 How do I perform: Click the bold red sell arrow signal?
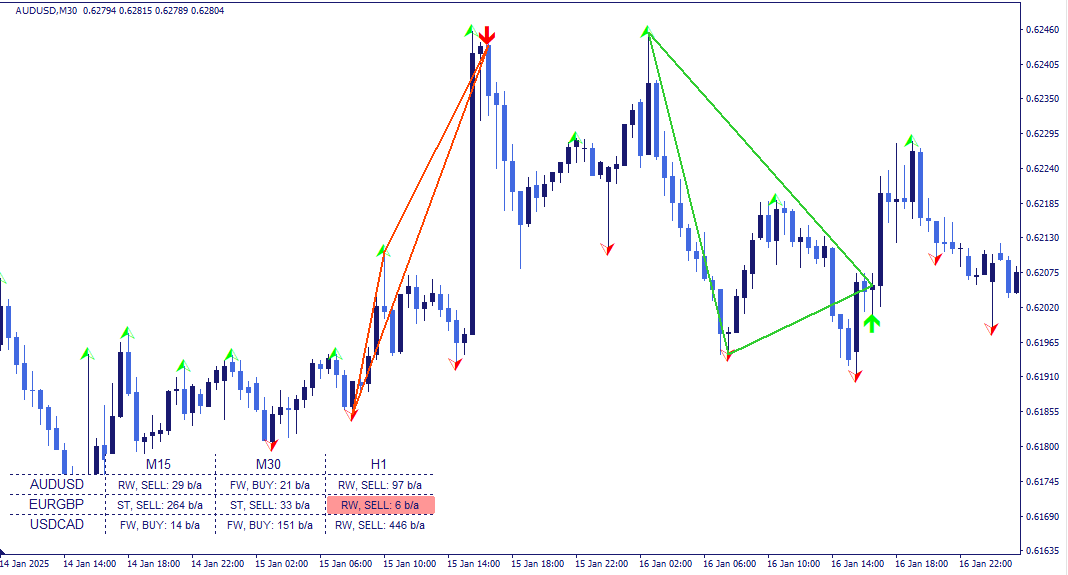pyautogui.click(x=486, y=35)
